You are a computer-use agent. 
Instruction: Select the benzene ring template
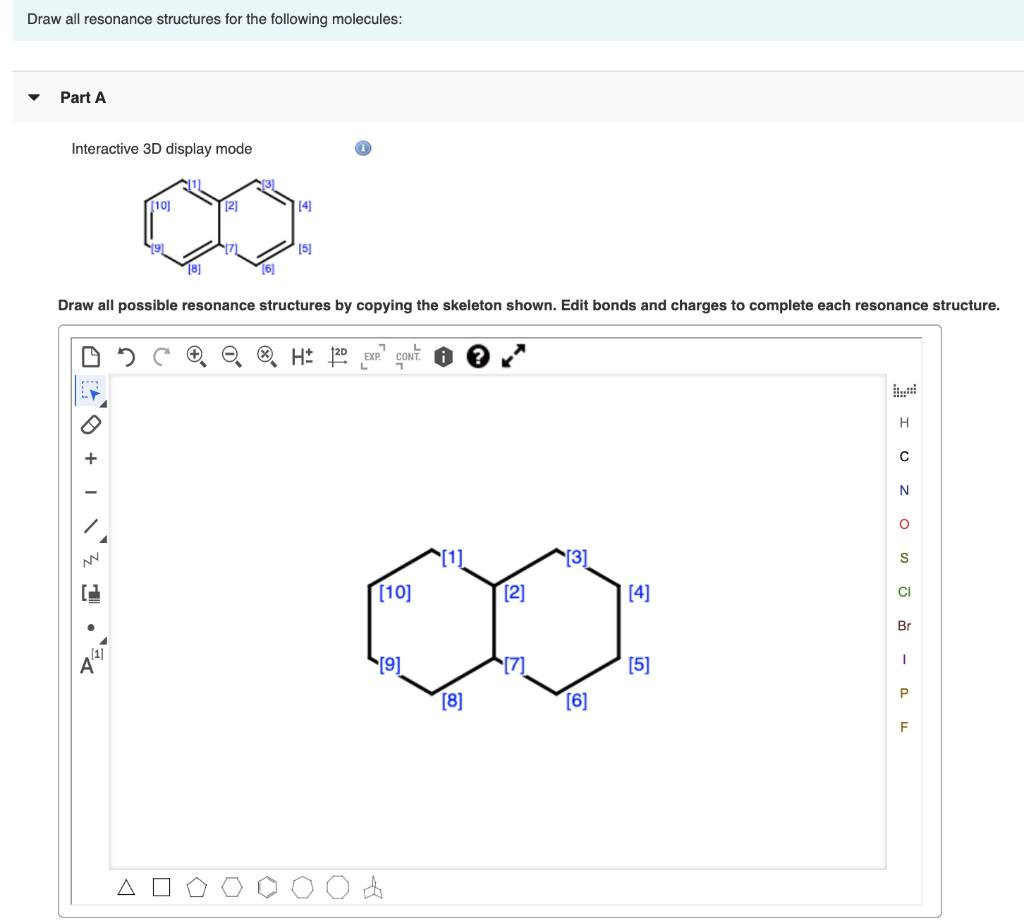point(267,887)
